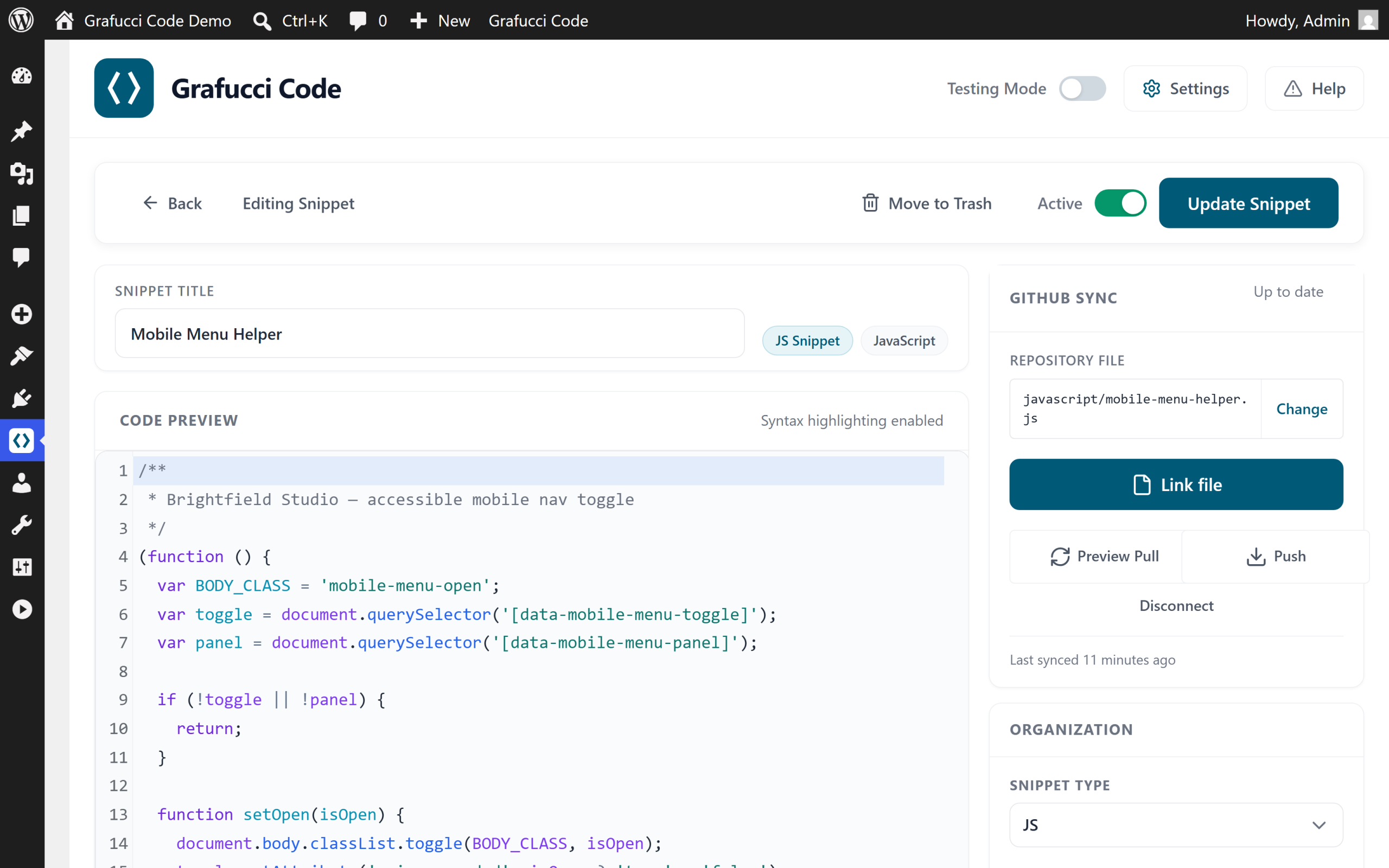1389x868 pixels.
Task: Open the Appearance paintbrush sidebar icon
Action: click(x=22, y=356)
